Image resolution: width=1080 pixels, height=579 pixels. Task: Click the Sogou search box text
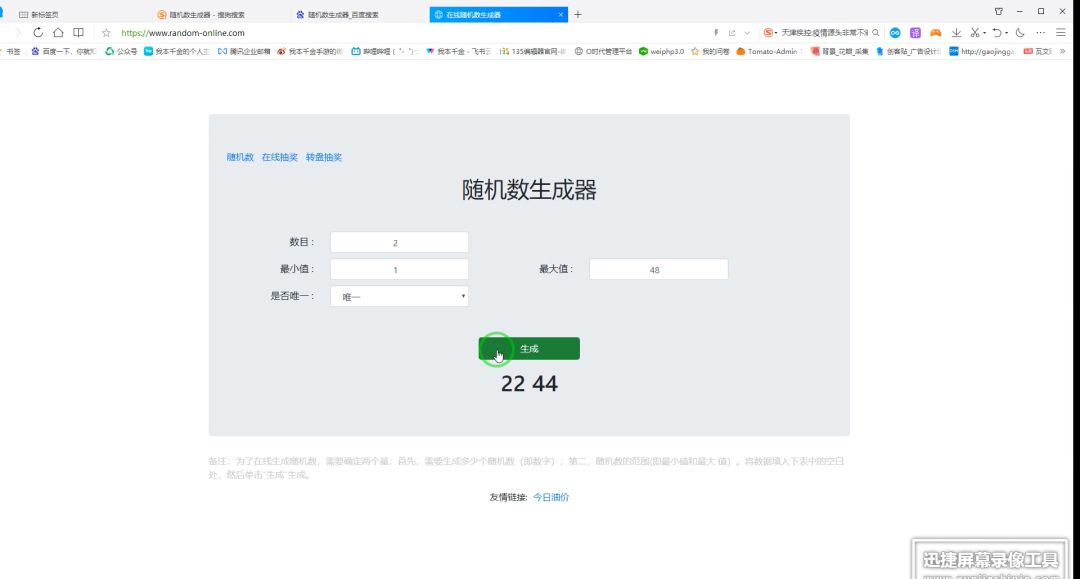[824, 32]
